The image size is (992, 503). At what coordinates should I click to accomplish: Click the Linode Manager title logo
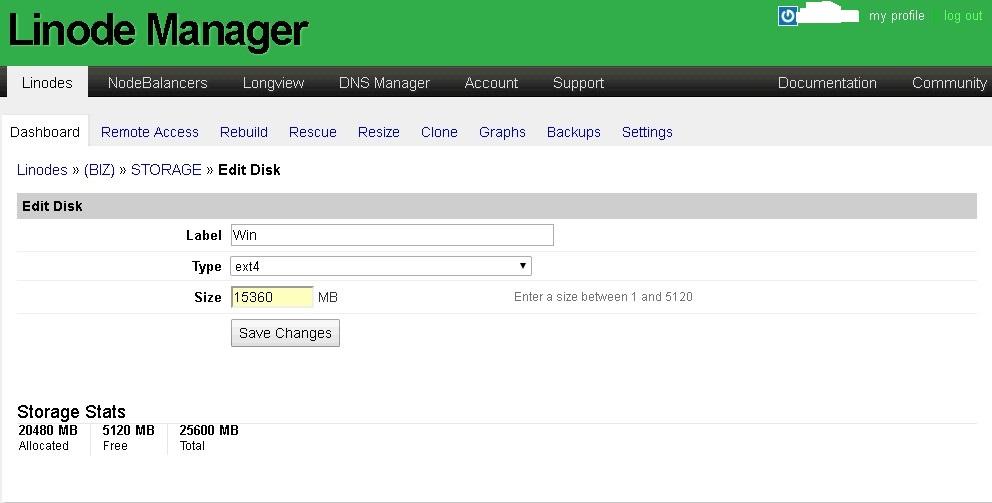[x=158, y=30]
